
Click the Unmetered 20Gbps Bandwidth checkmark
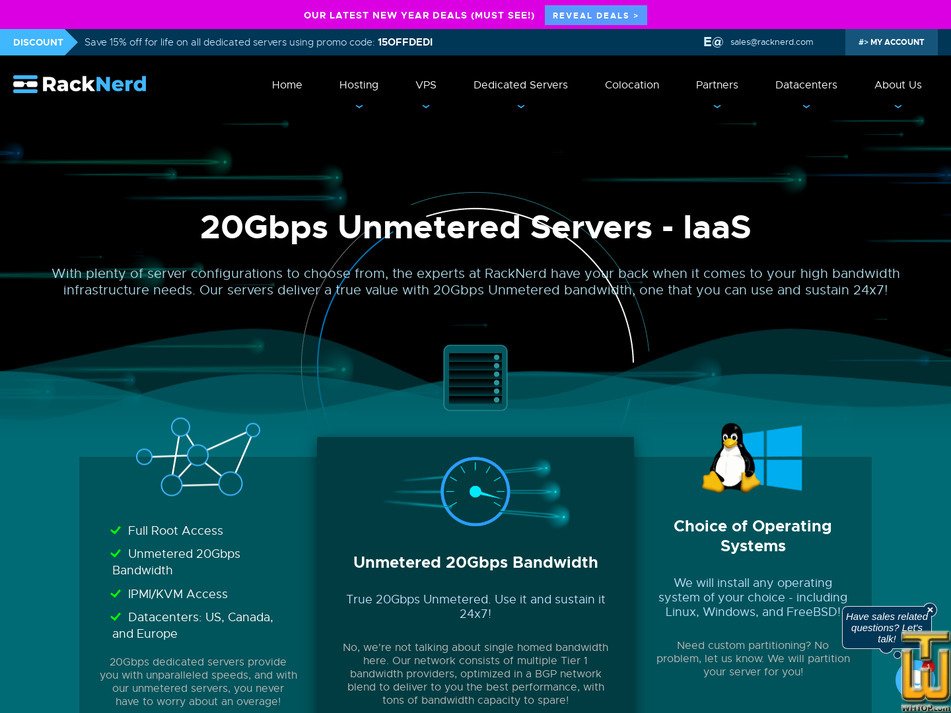tap(116, 554)
